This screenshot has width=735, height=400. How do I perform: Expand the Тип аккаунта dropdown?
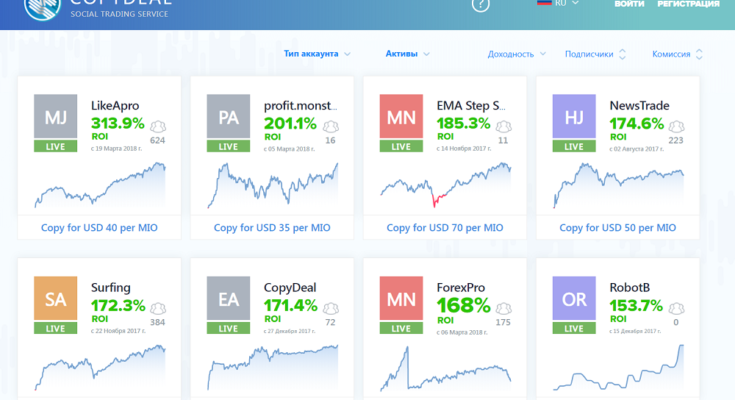pos(317,54)
